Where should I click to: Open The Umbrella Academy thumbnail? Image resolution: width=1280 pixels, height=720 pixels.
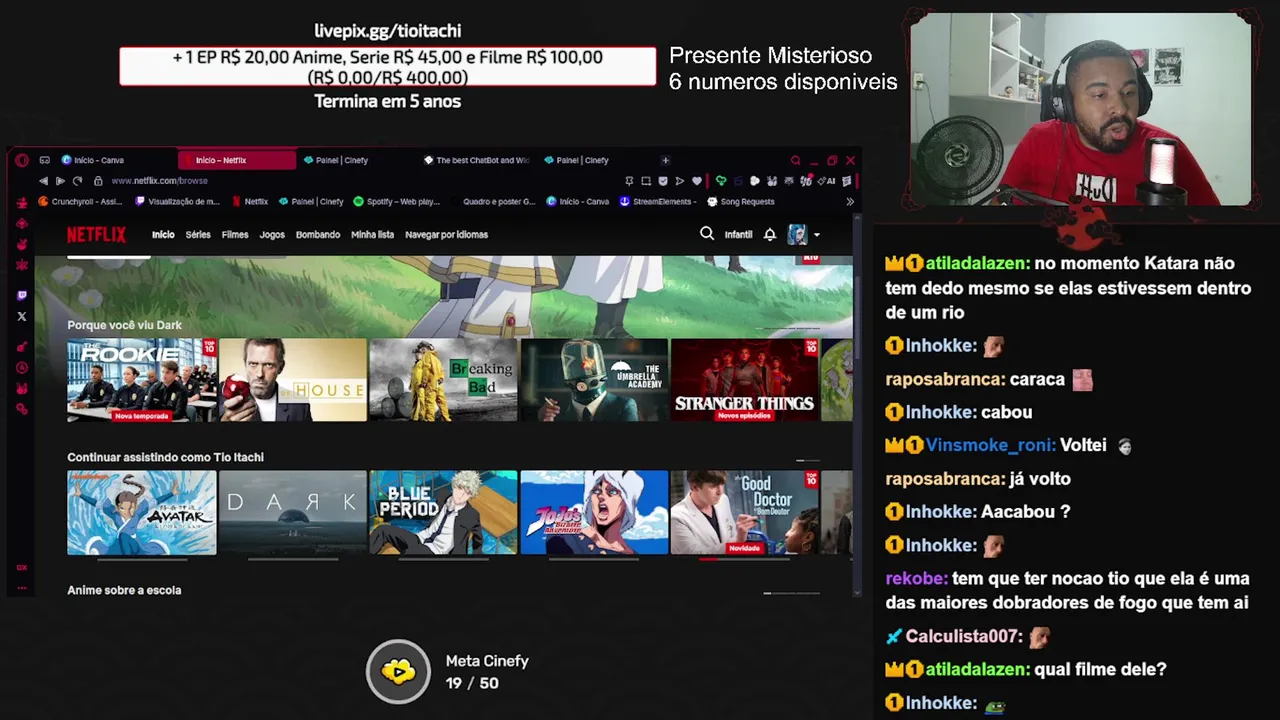click(594, 380)
